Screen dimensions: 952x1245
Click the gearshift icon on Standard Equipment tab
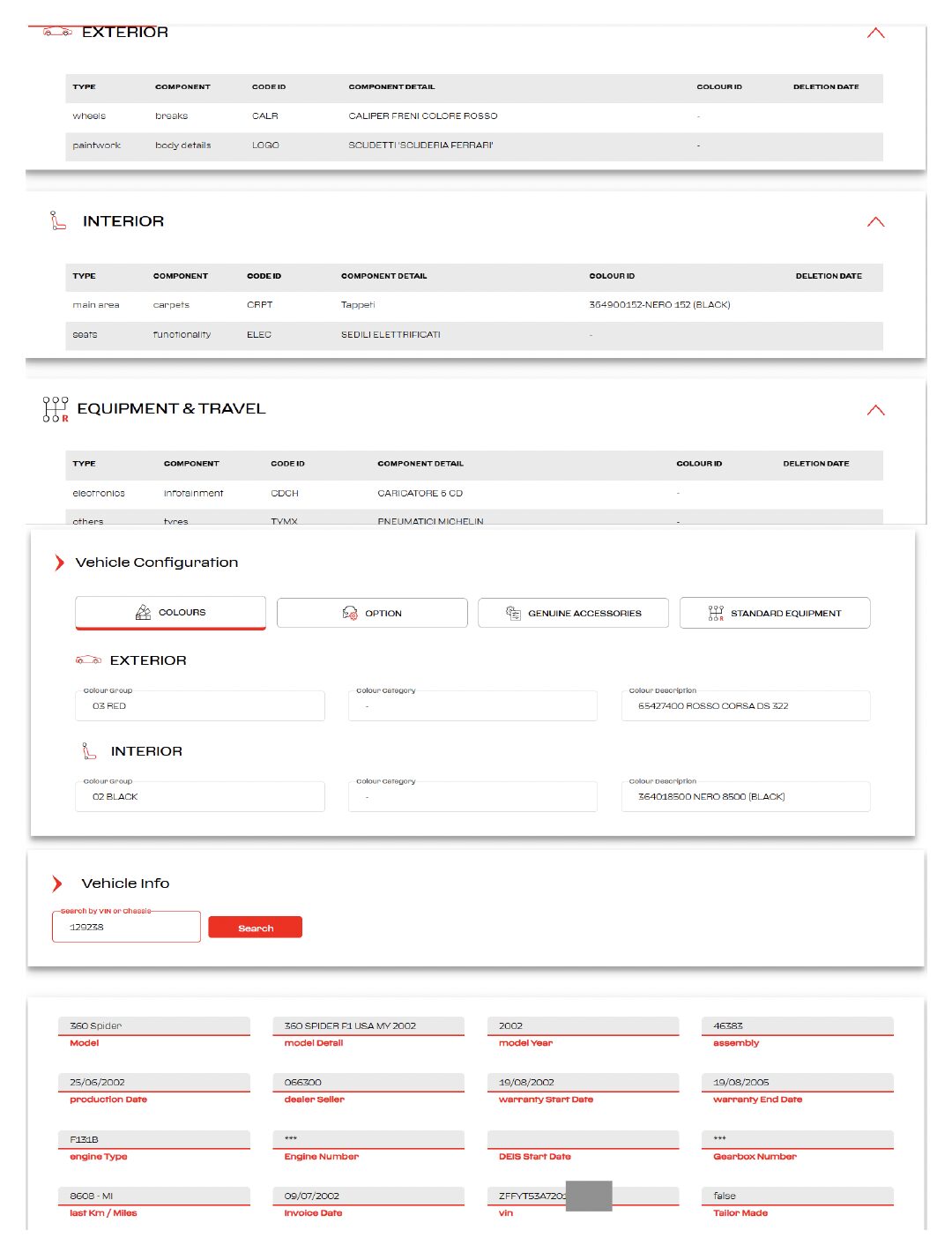716,613
